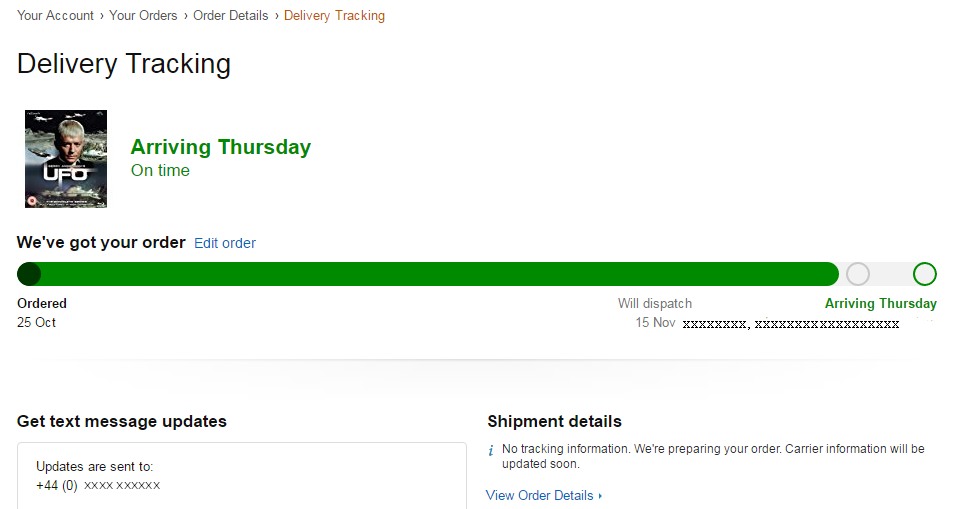The height and width of the screenshot is (509, 969).
Task: Click the text updates phone number box
Action: pos(242,475)
